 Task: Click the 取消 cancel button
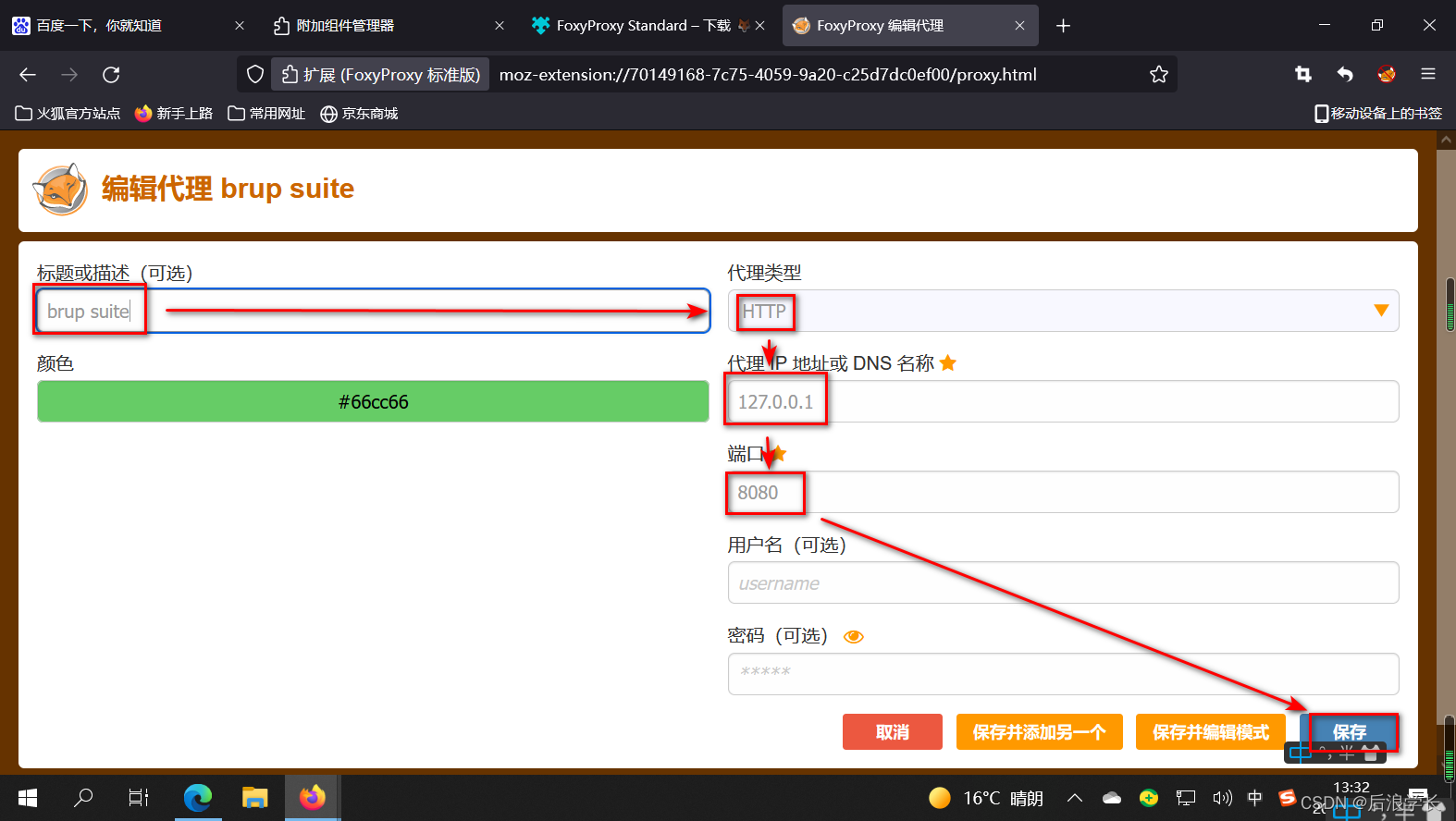pos(893,732)
